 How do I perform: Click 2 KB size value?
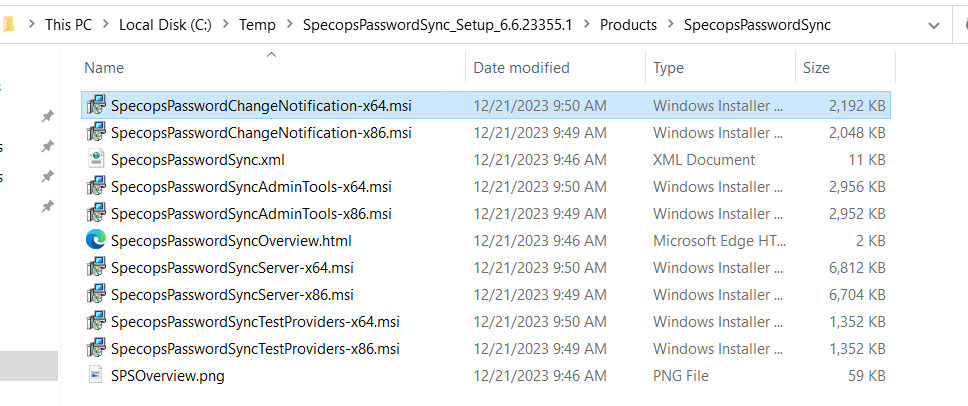(x=871, y=241)
